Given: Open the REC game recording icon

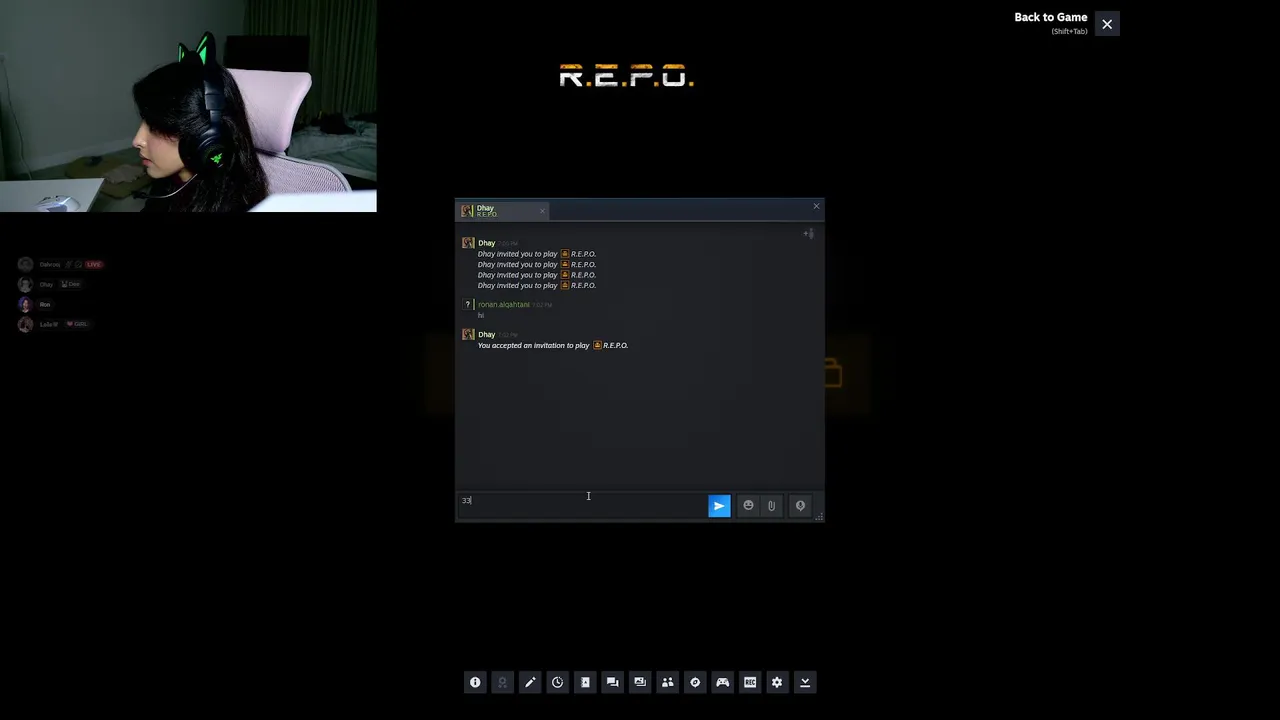Looking at the screenshot, I should coord(750,682).
